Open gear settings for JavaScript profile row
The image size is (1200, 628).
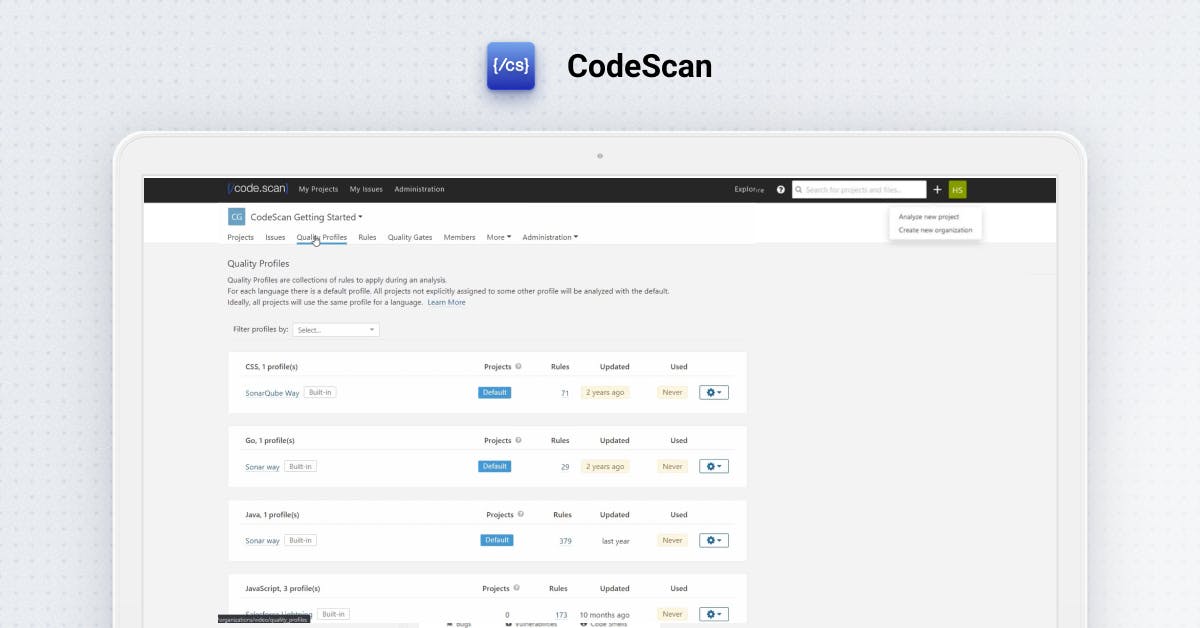pos(713,614)
